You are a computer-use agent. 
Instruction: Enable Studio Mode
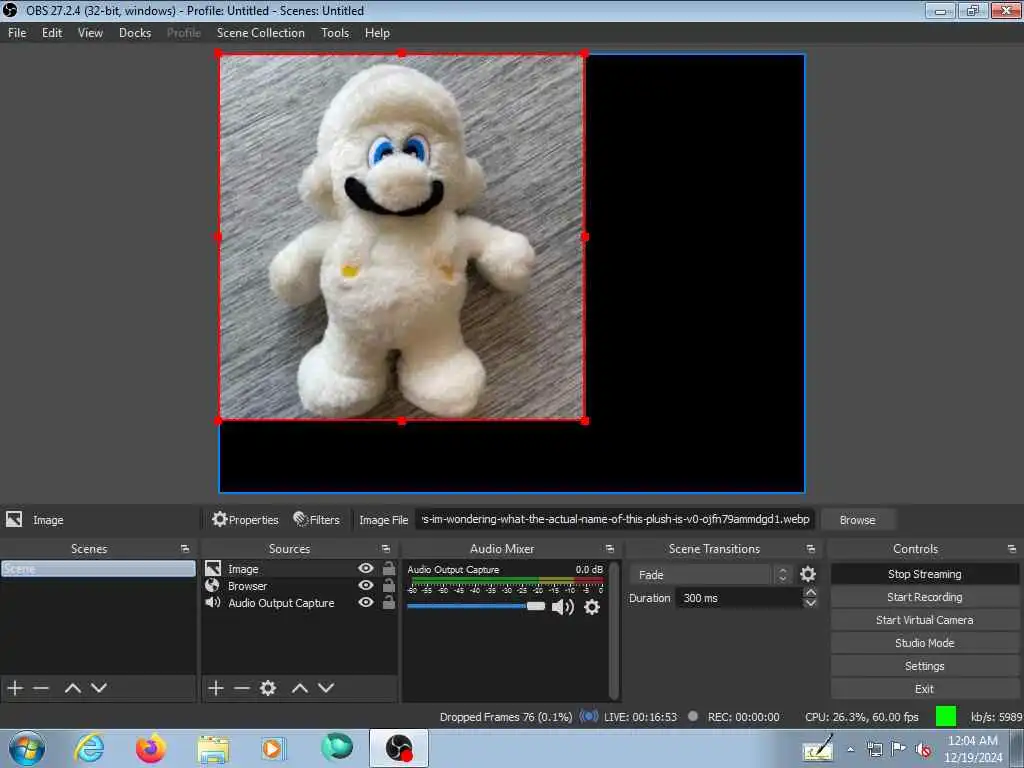pos(924,643)
